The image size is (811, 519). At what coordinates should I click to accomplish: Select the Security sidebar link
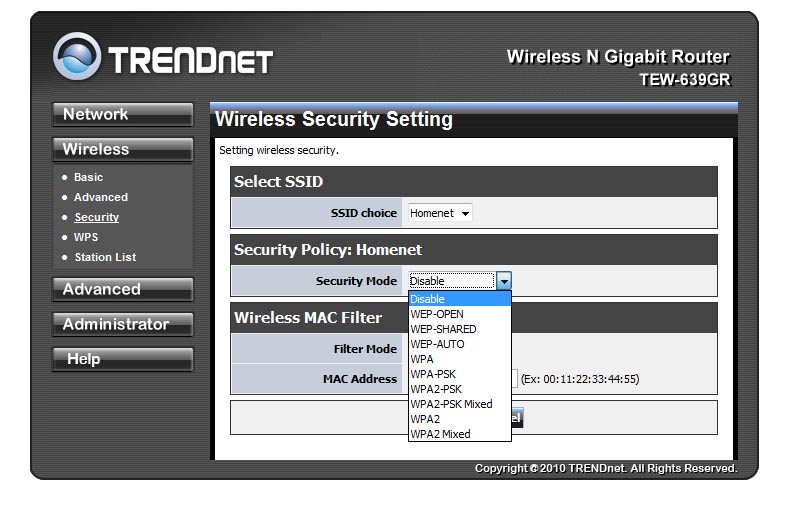click(96, 217)
